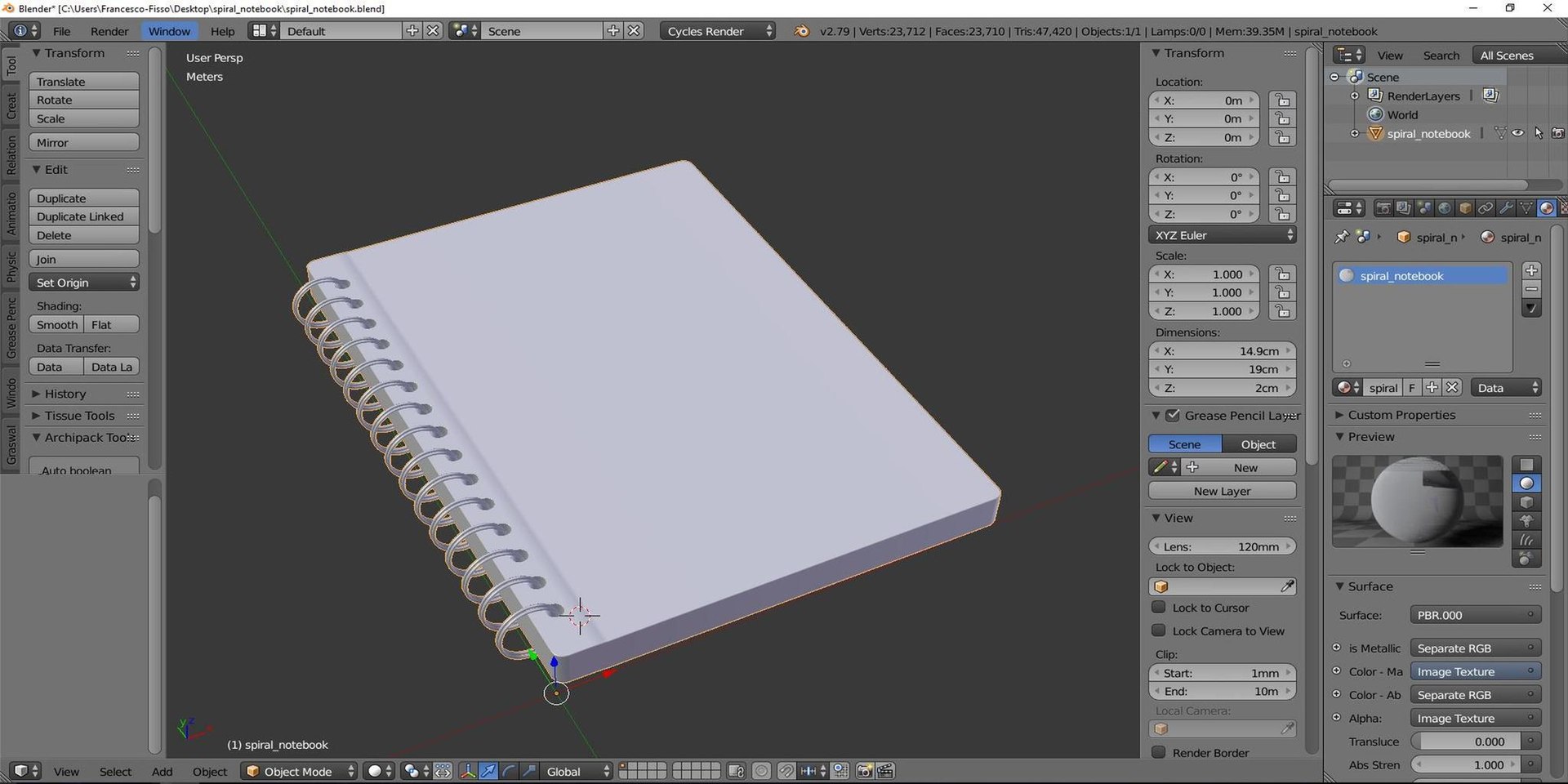
Task: Open the File menu
Action: 61,31
